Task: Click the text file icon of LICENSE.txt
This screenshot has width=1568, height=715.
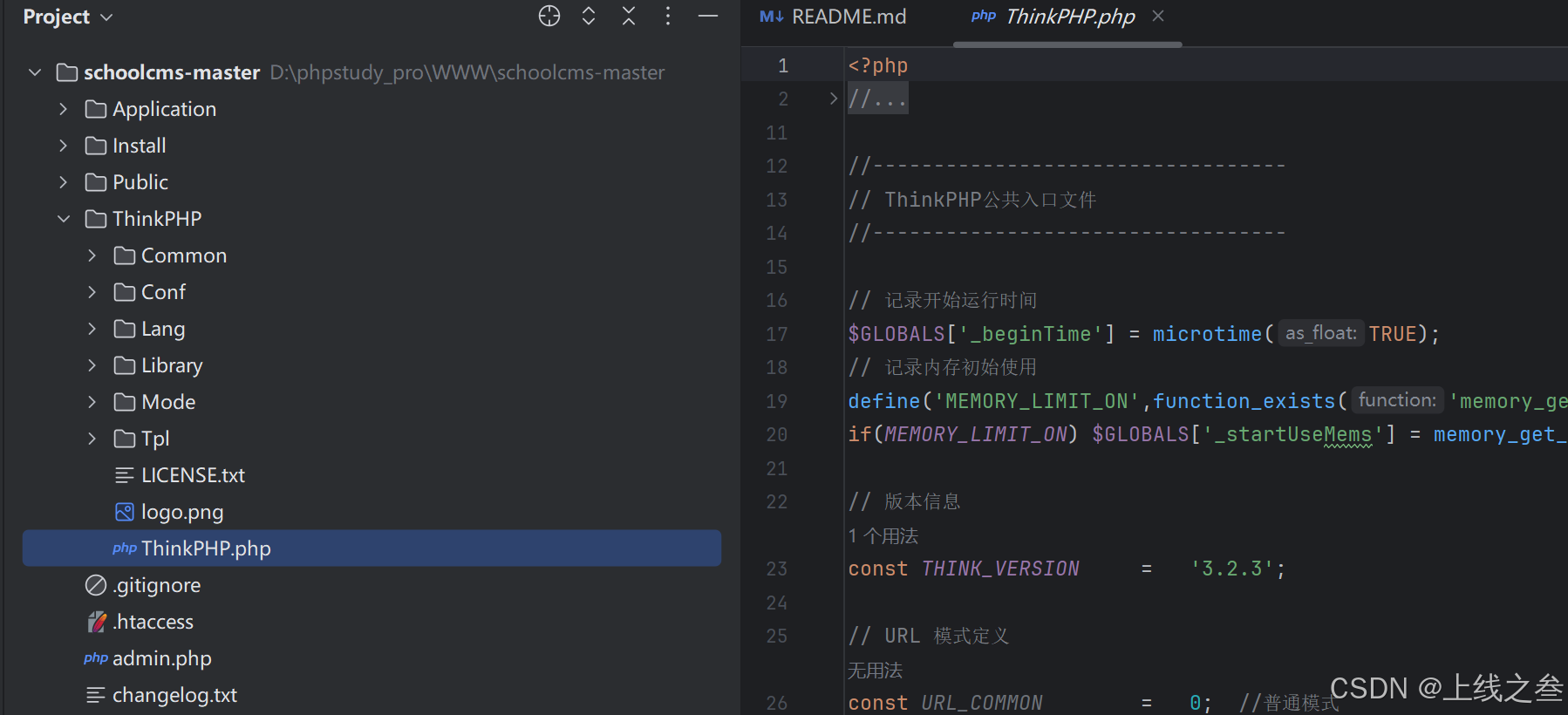Action: 125,475
